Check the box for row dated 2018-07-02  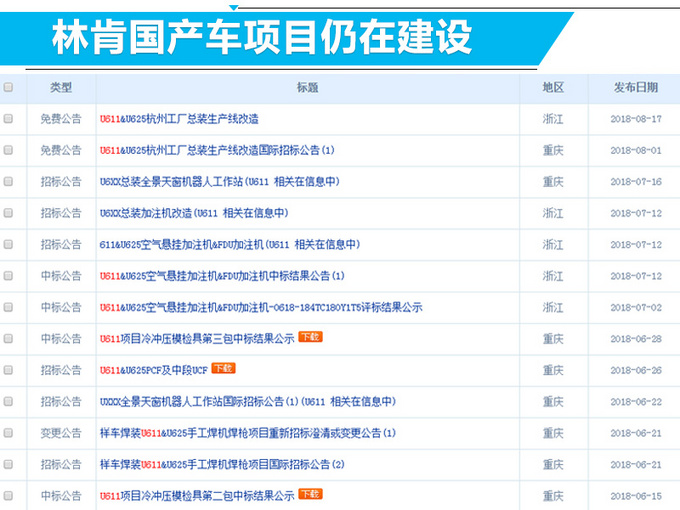click(x=8, y=307)
